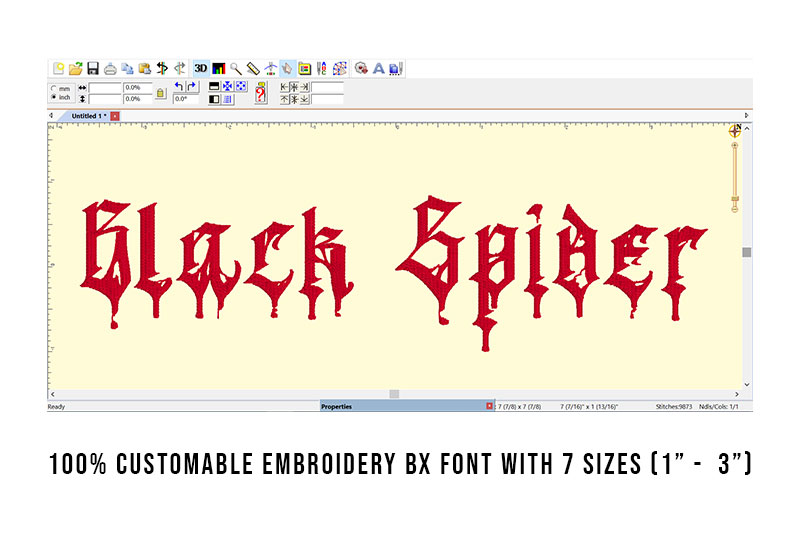
Task: Open the color bars thread chart icon
Action: coord(219,68)
